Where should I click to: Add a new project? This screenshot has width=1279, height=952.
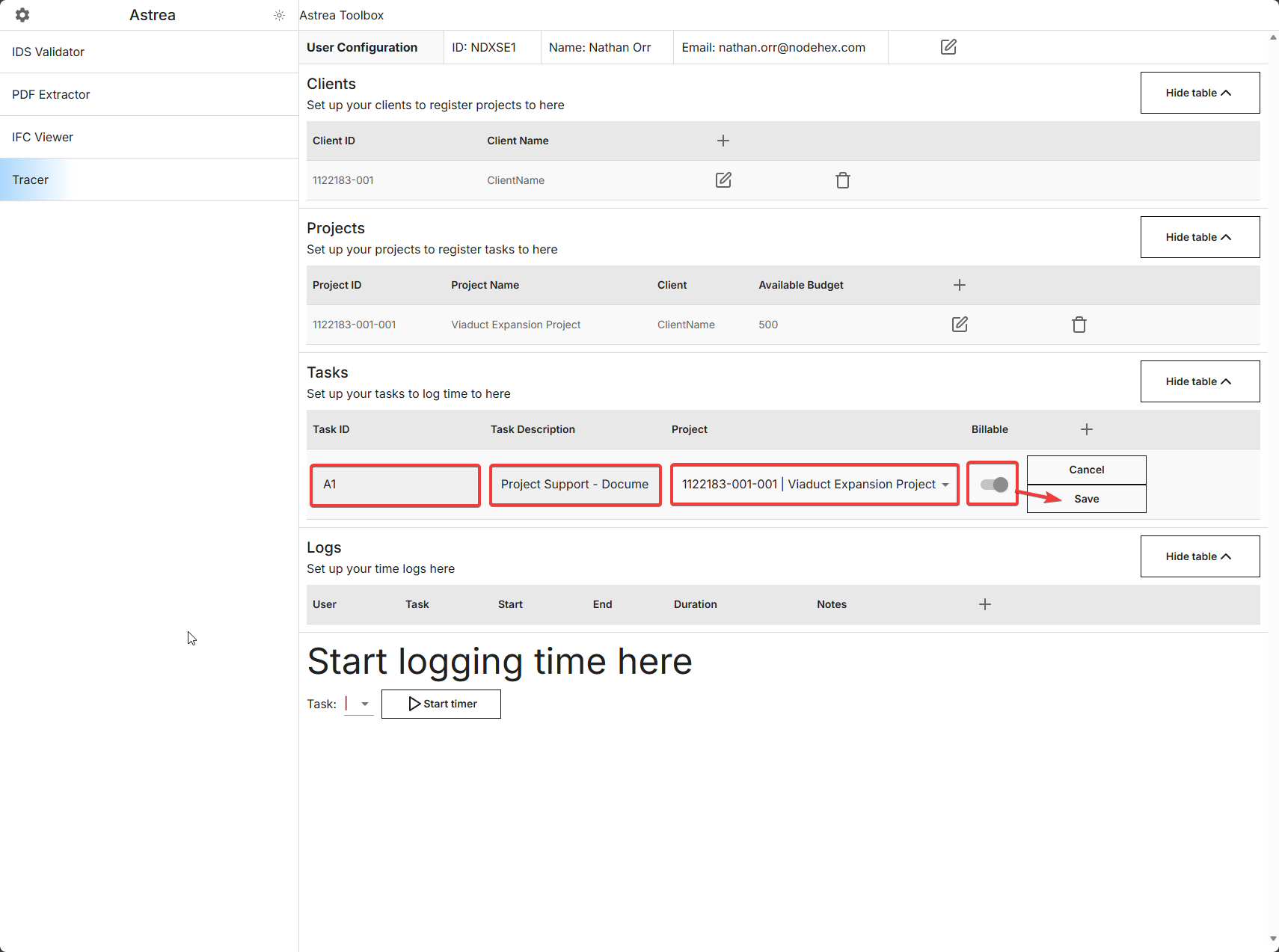point(960,285)
